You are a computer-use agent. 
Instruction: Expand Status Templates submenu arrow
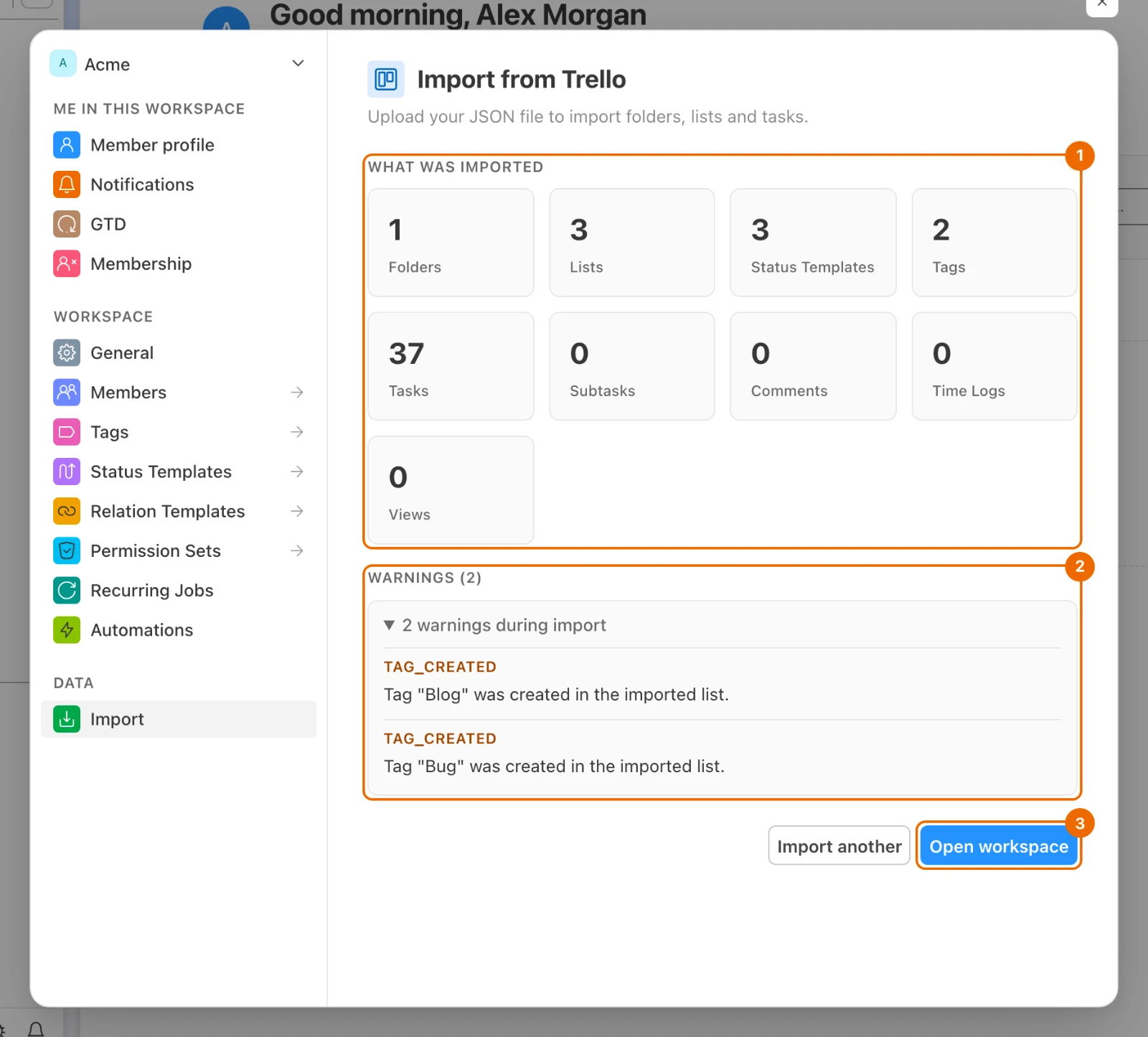tap(297, 471)
